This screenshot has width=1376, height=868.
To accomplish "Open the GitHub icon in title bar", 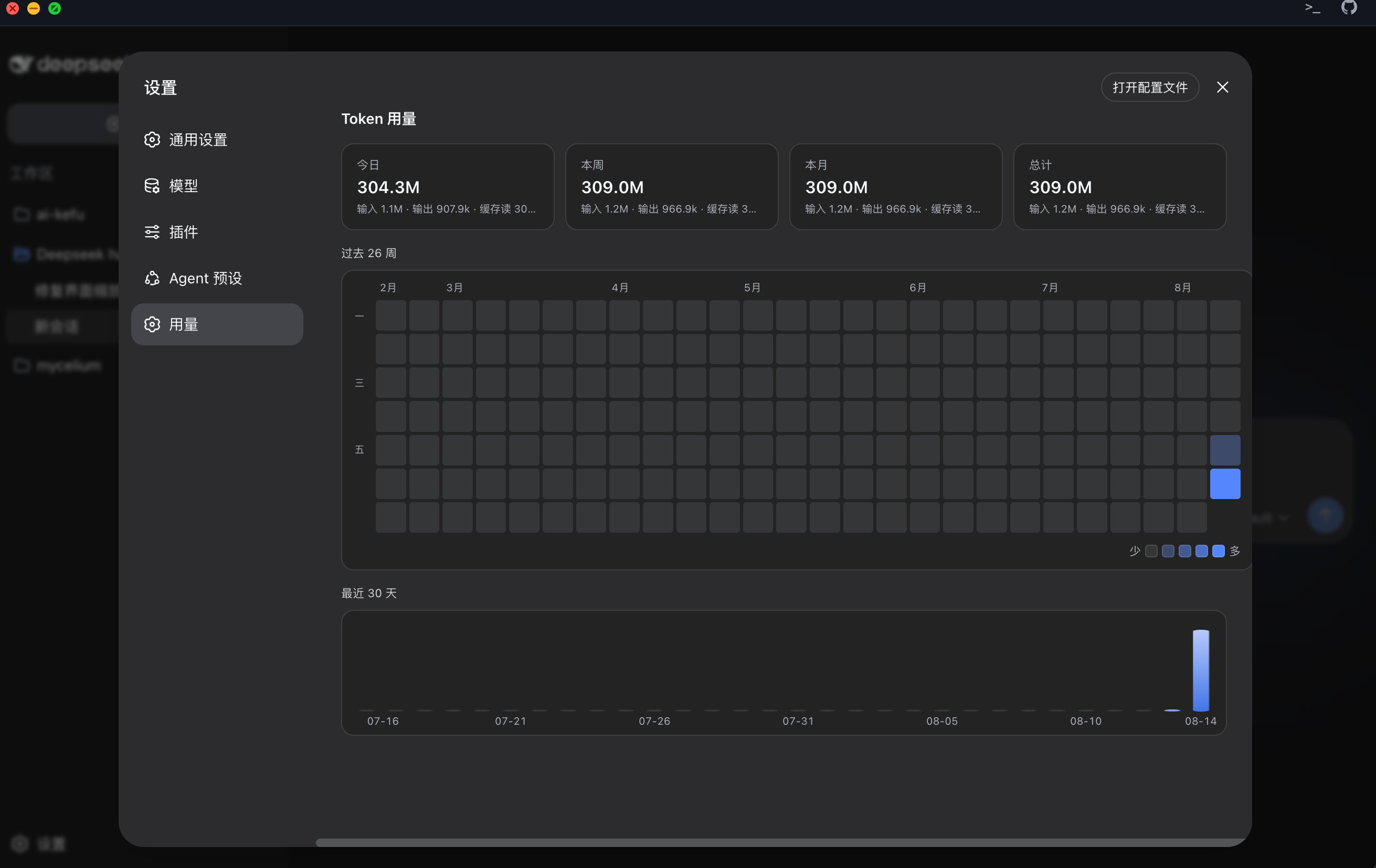I will click(x=1349, y=7).
